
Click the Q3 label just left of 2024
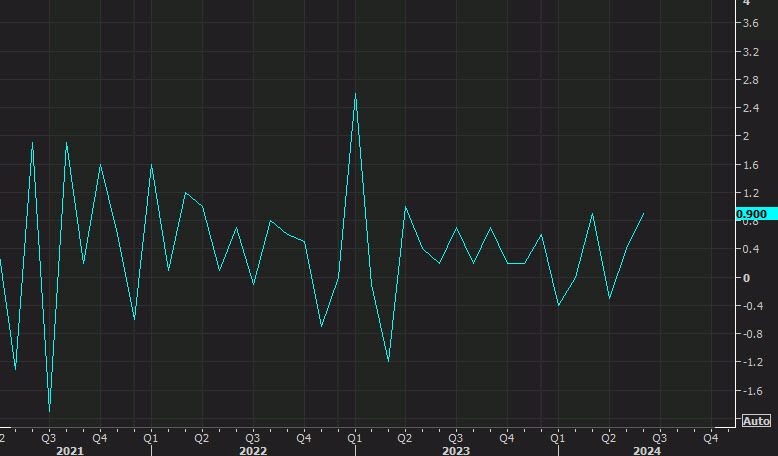659,437
